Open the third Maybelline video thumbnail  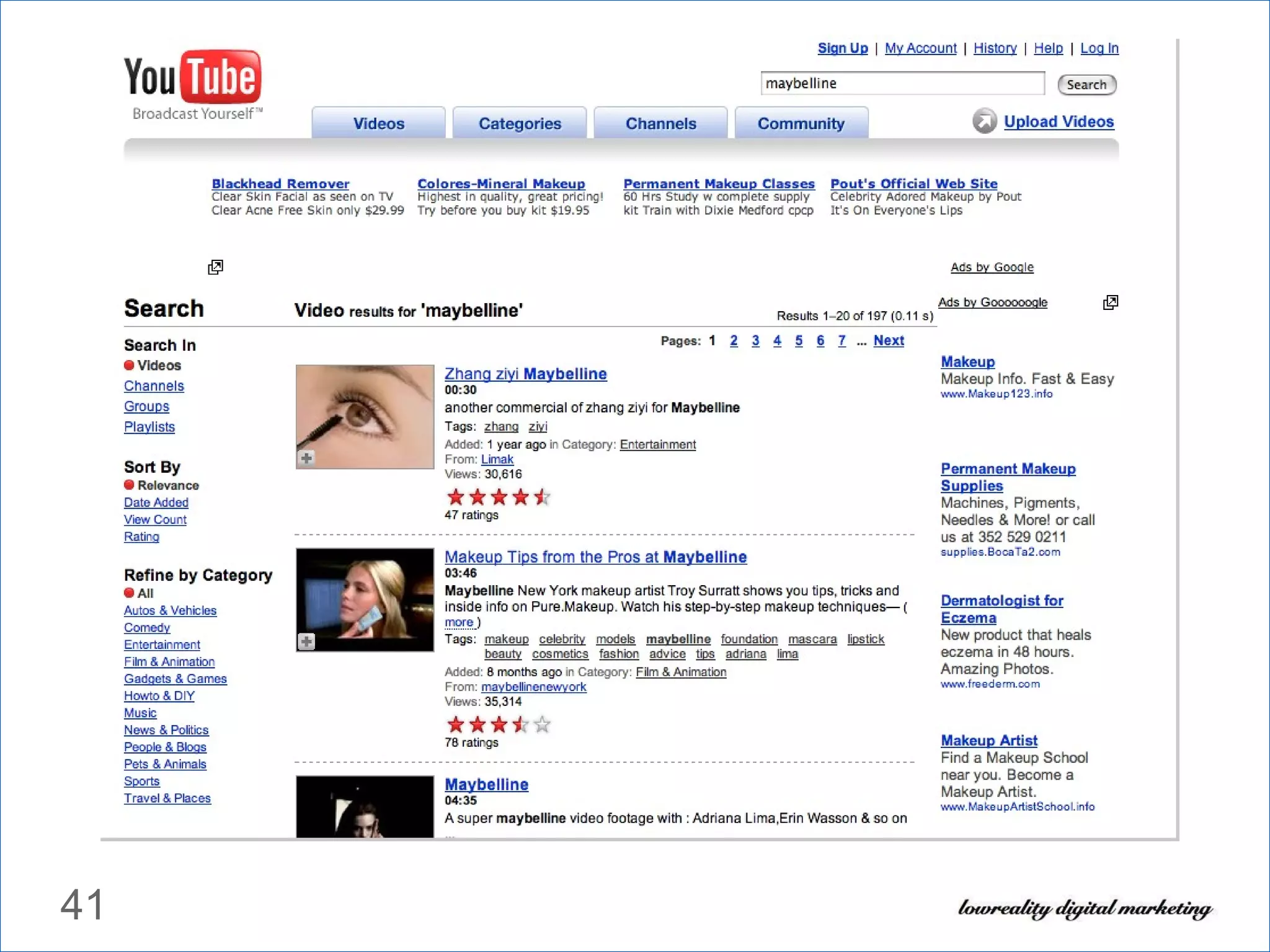click(x=365, y=806)
